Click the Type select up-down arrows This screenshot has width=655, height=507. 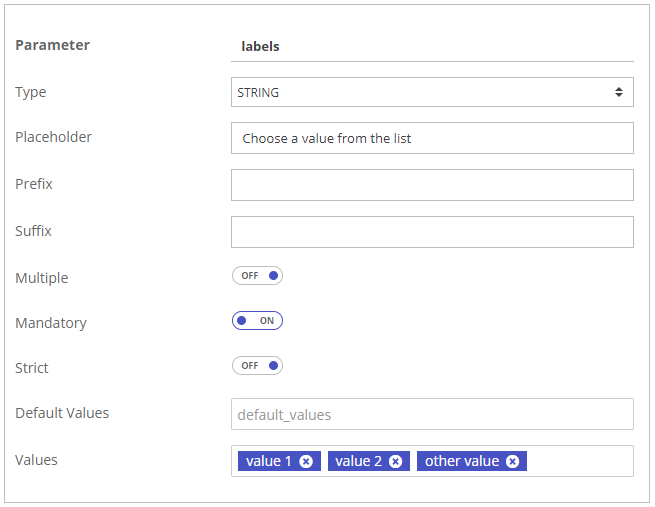coord(619,93)
